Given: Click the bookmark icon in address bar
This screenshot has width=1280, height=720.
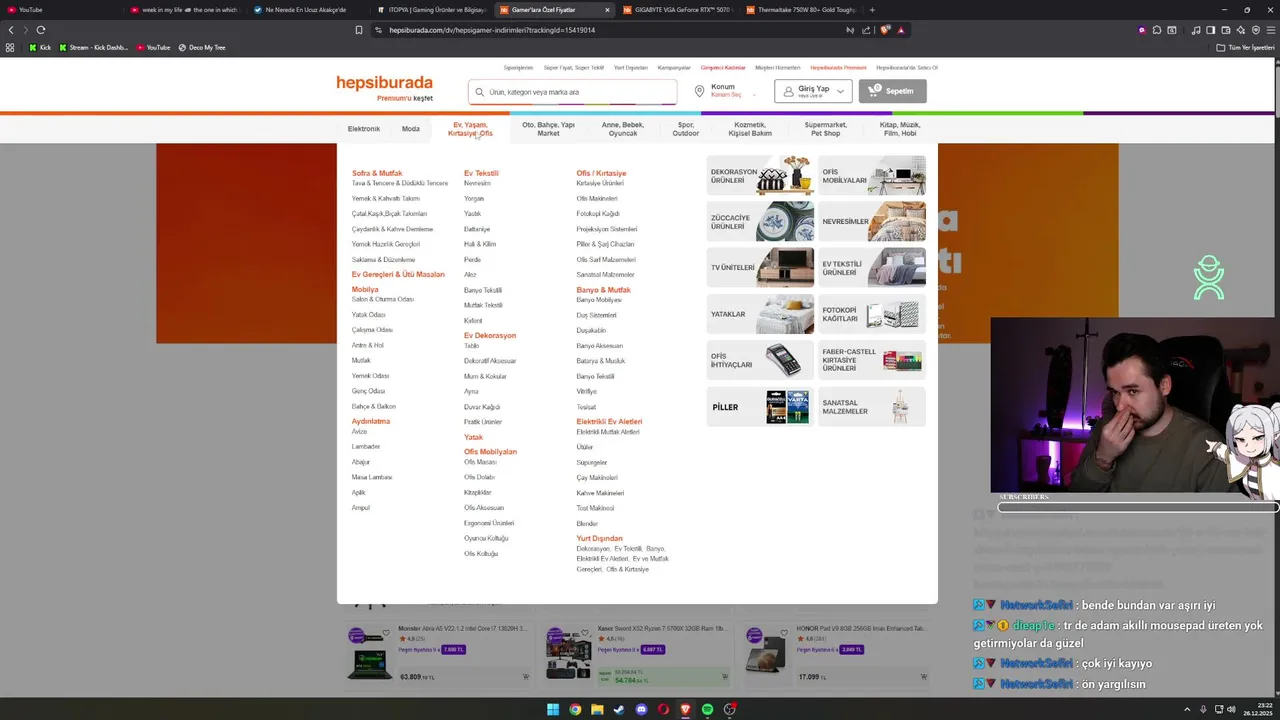Looking at the screenshot, I should pyautogui.click(x=359, y=30).
